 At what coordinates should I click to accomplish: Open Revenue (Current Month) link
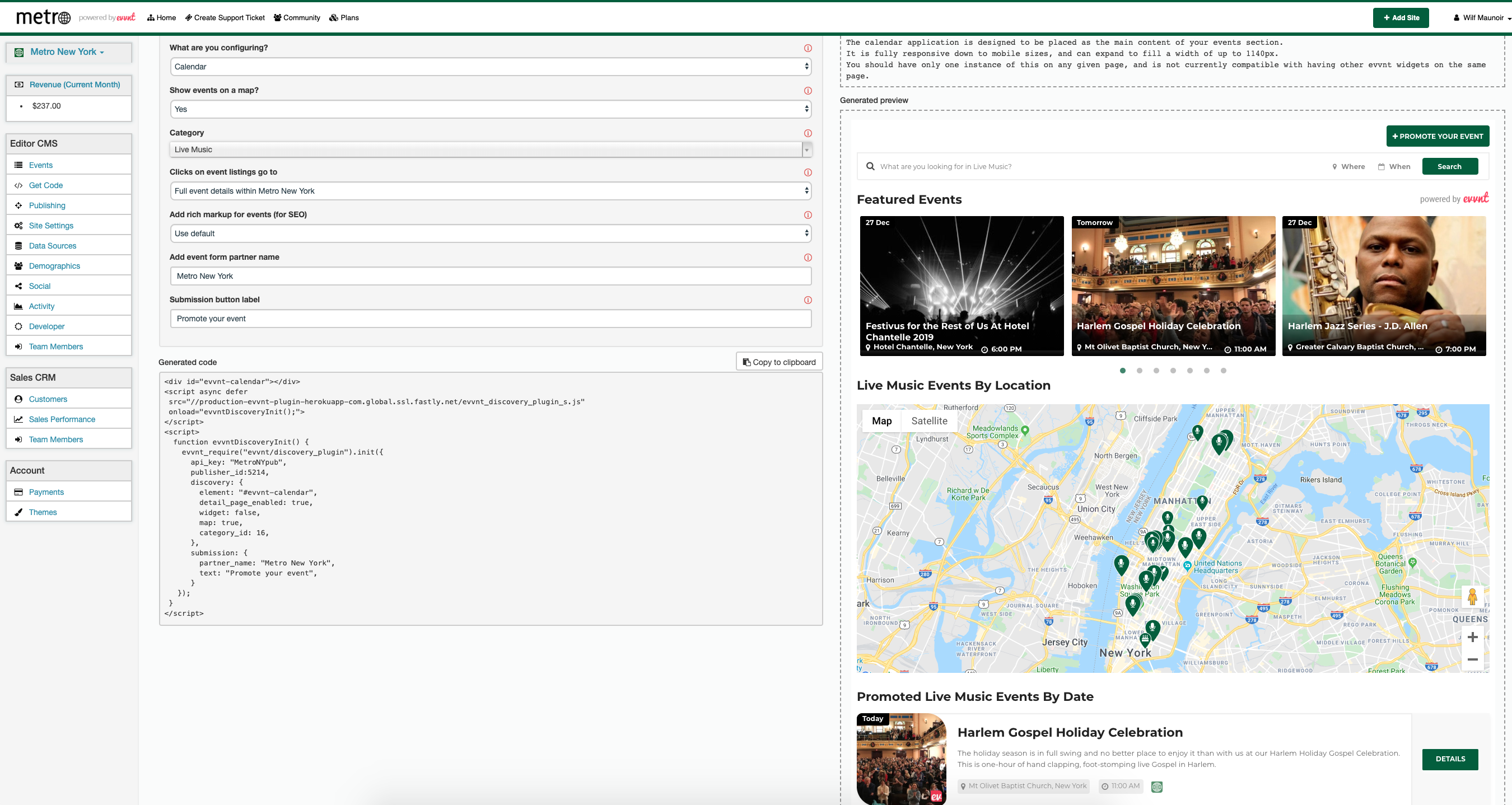point(74,85)
